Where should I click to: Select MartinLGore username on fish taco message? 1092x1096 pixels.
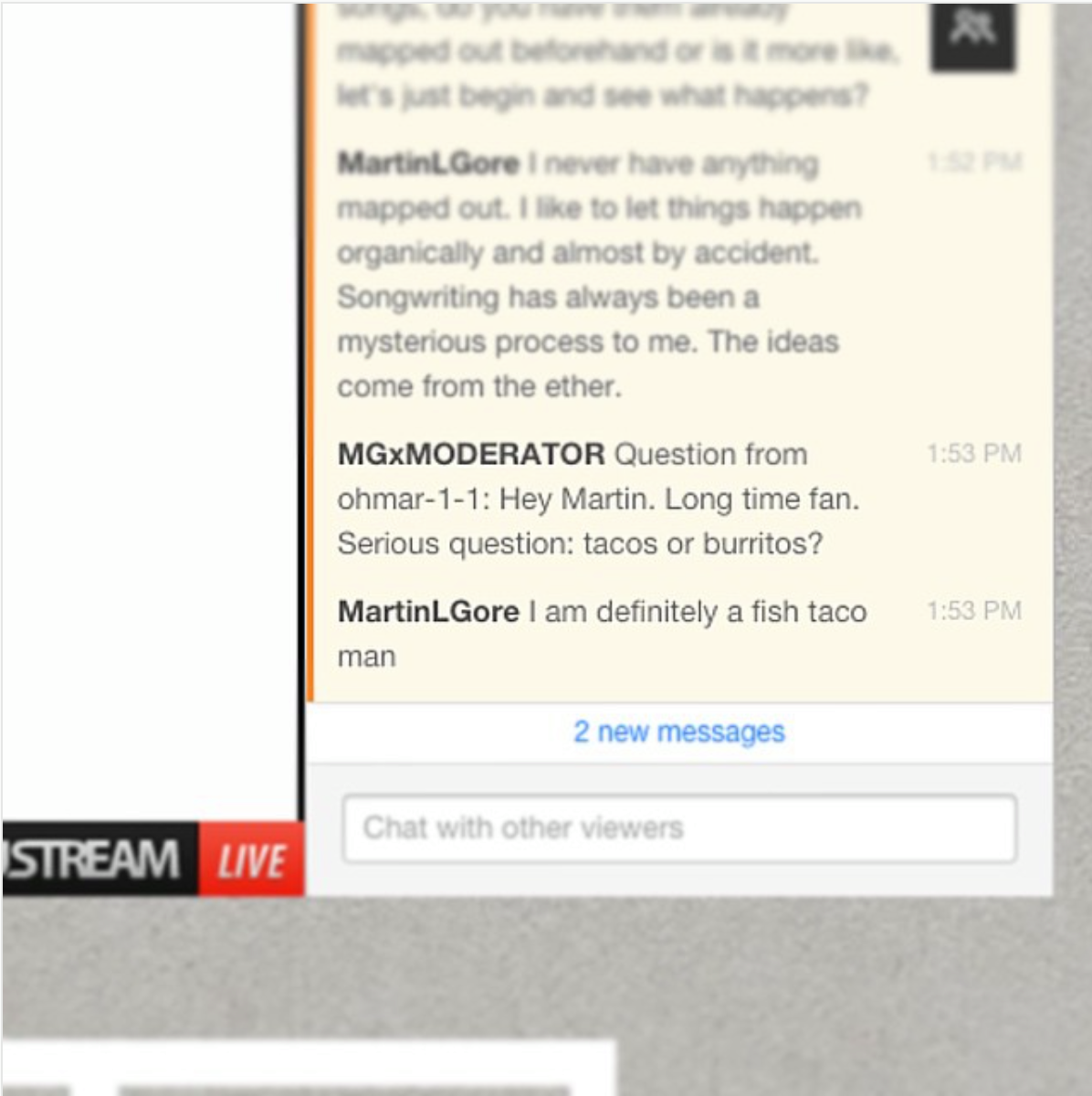[x=428, y=611]
